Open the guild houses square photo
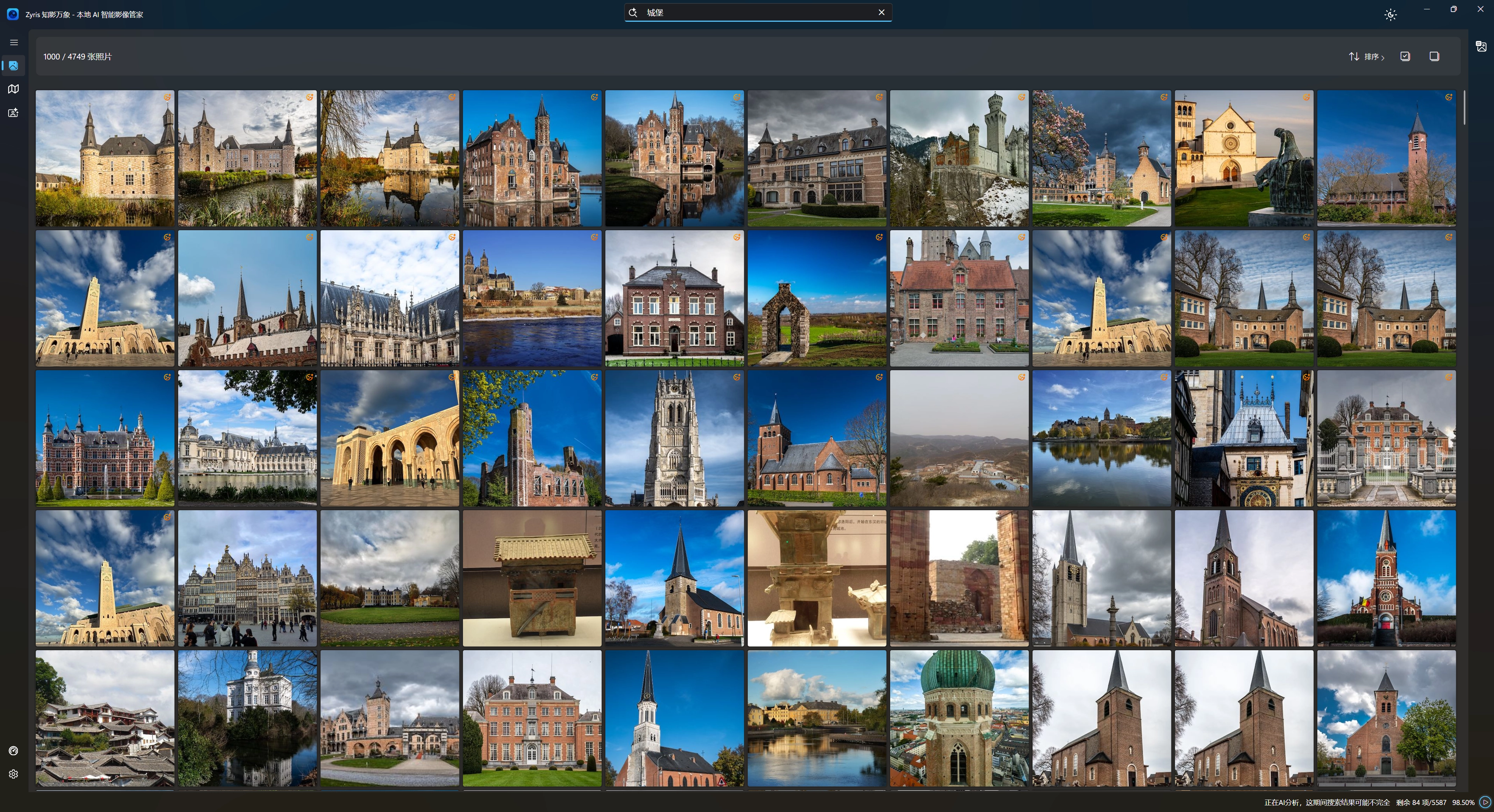This screenshot has height=812, width=1494. point(247,578)
